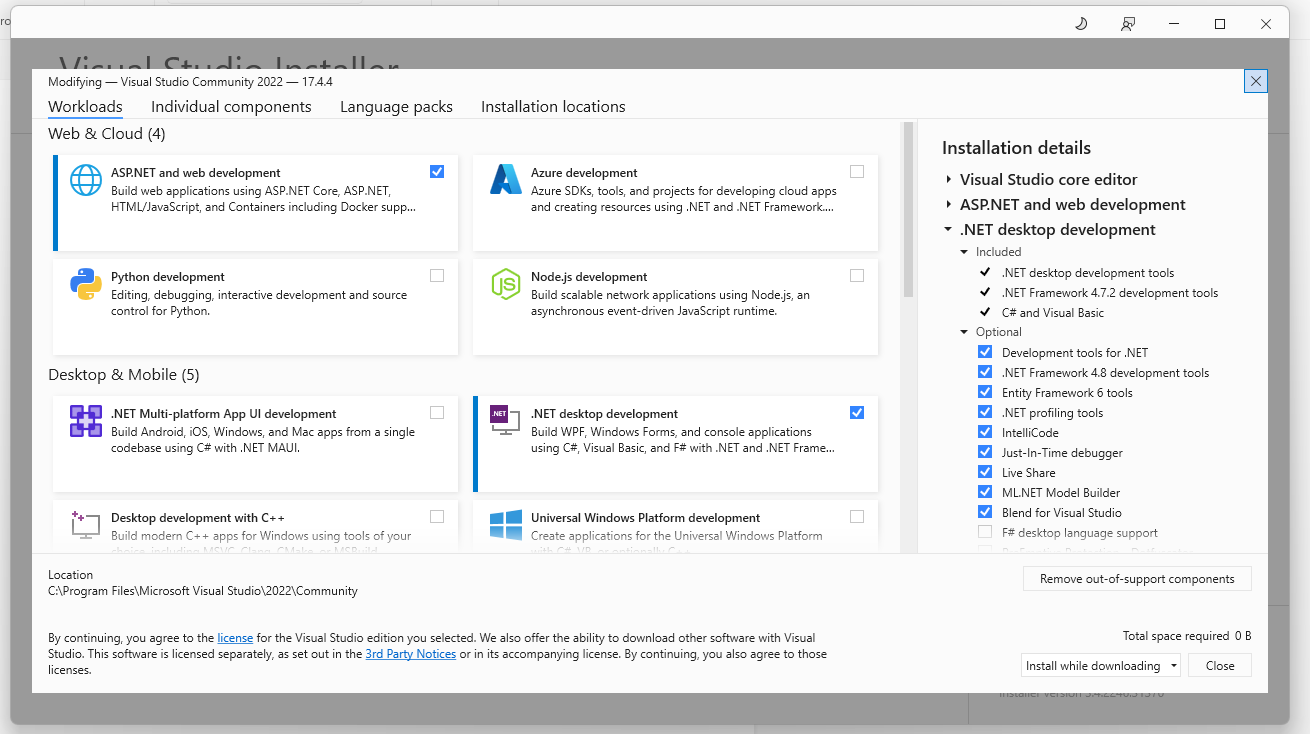Click the .NET desktop development tools included item
The width and height of the screenshot is (1310, 734).
click(x=1088, y=272)
